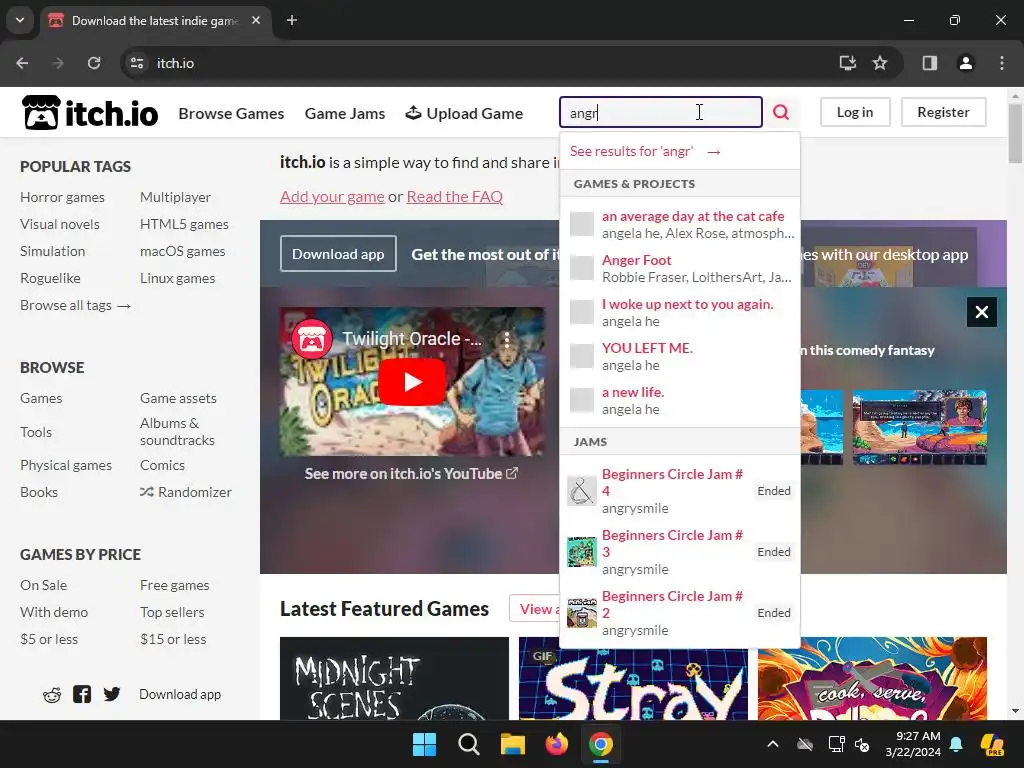Open Horror games tag
This screenshot has width=1024, height=768.
[x=62, y=197]
